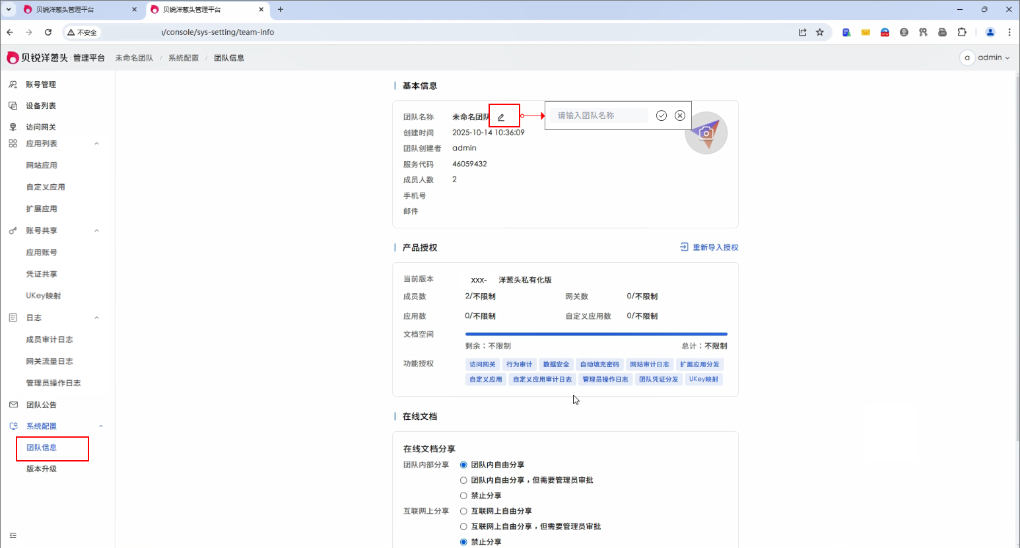This screenshot has height=548, width=1020.
Task: Go to 版本升级 in the sidebar
Action: pos(41,469)
